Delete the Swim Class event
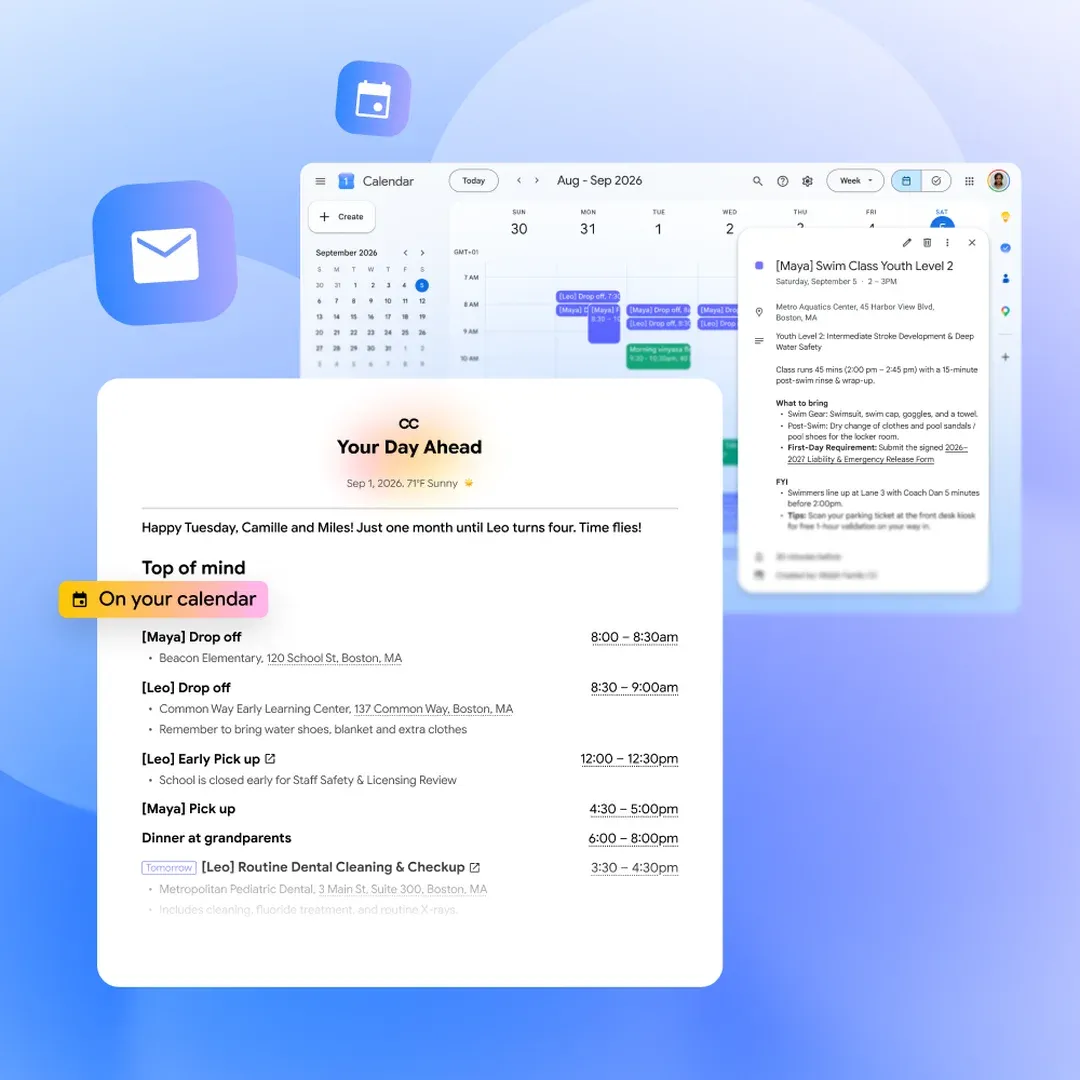This screenshot has height=1080, width=1080. 927,242
